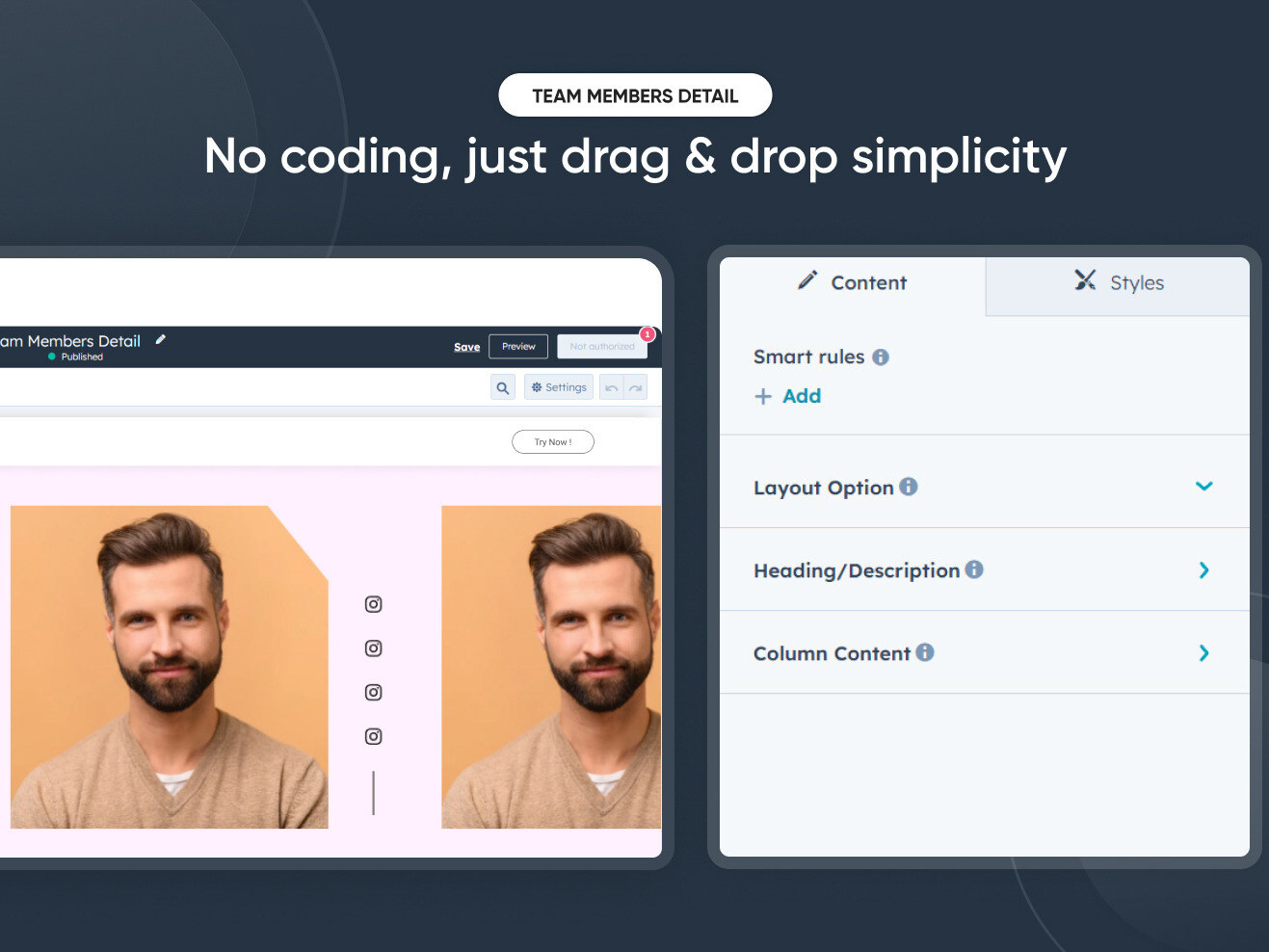The image size is (1269, 952).
Task: Expand the Heading/Description section
Action: coord(1203,569)
